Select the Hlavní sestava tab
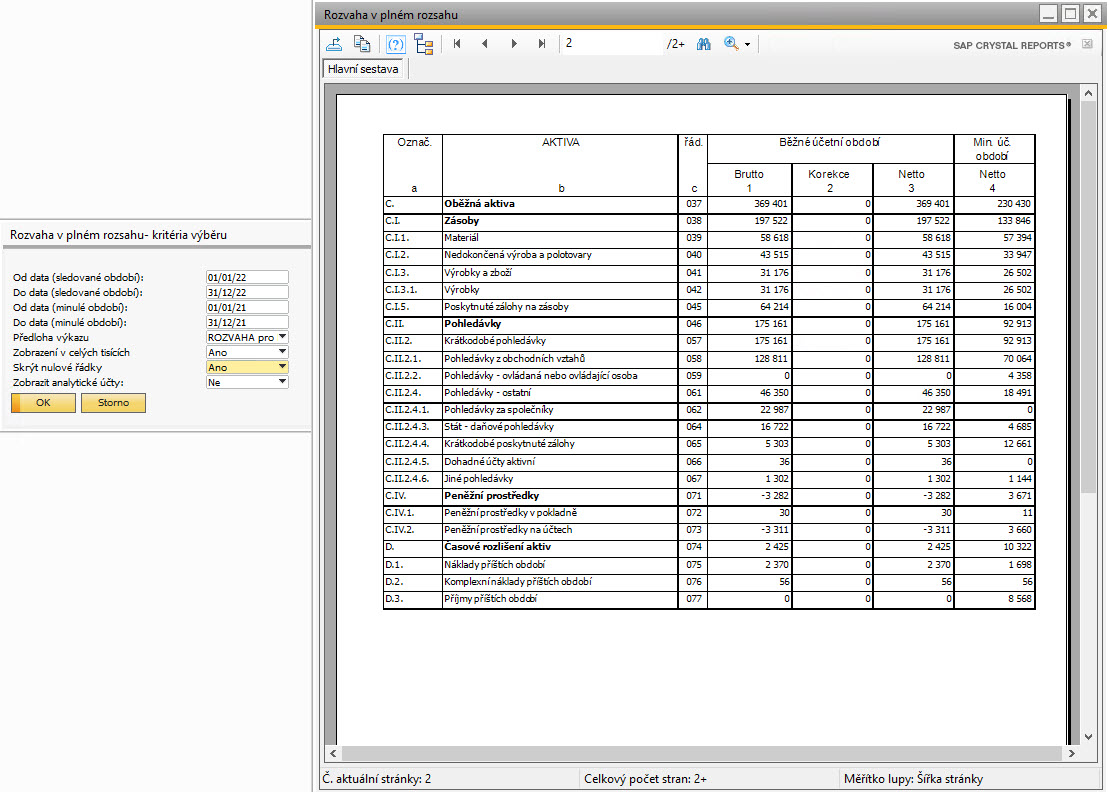The width and height of the screenshot is (1109, 792). (363, 69)
